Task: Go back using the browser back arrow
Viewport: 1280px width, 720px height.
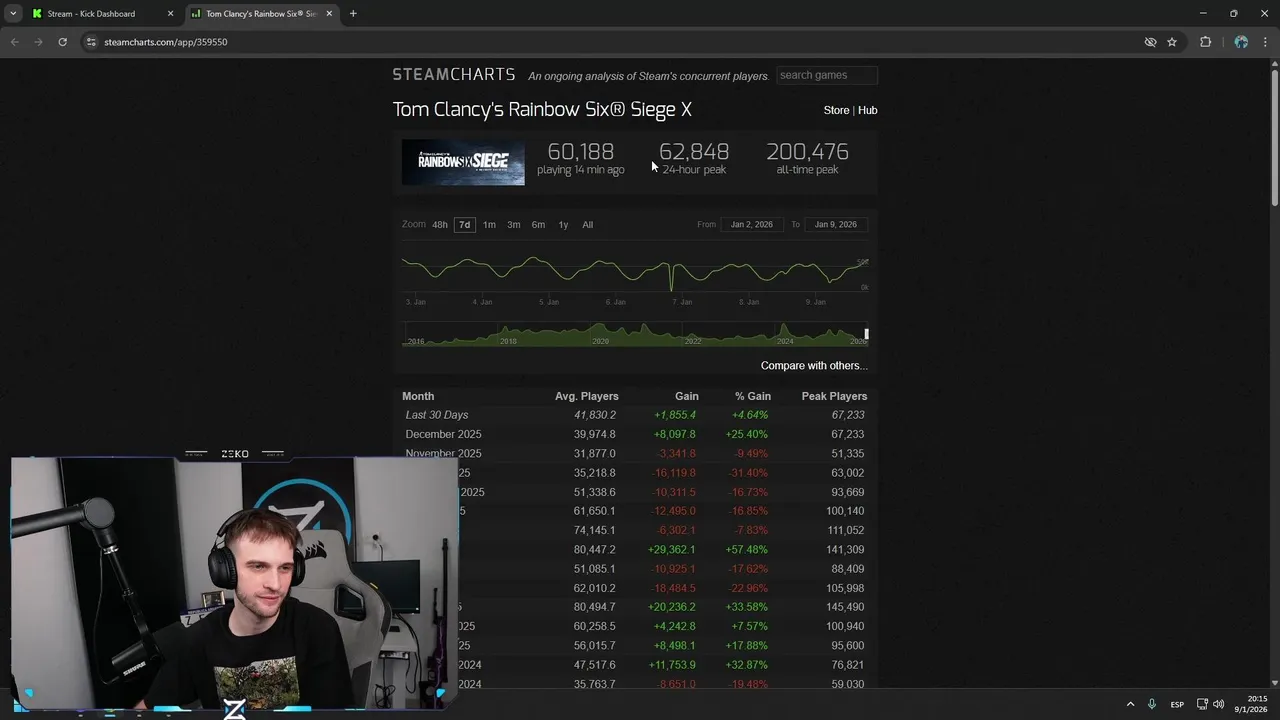Action: pyautogui.click(x=14, y=42)
